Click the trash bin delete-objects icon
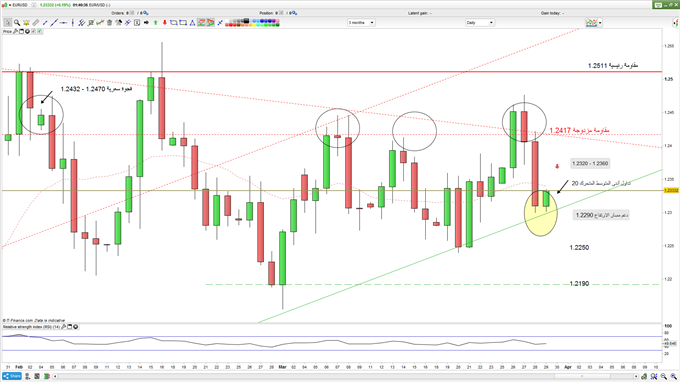The image size is (680, 382). pos(109,23)
